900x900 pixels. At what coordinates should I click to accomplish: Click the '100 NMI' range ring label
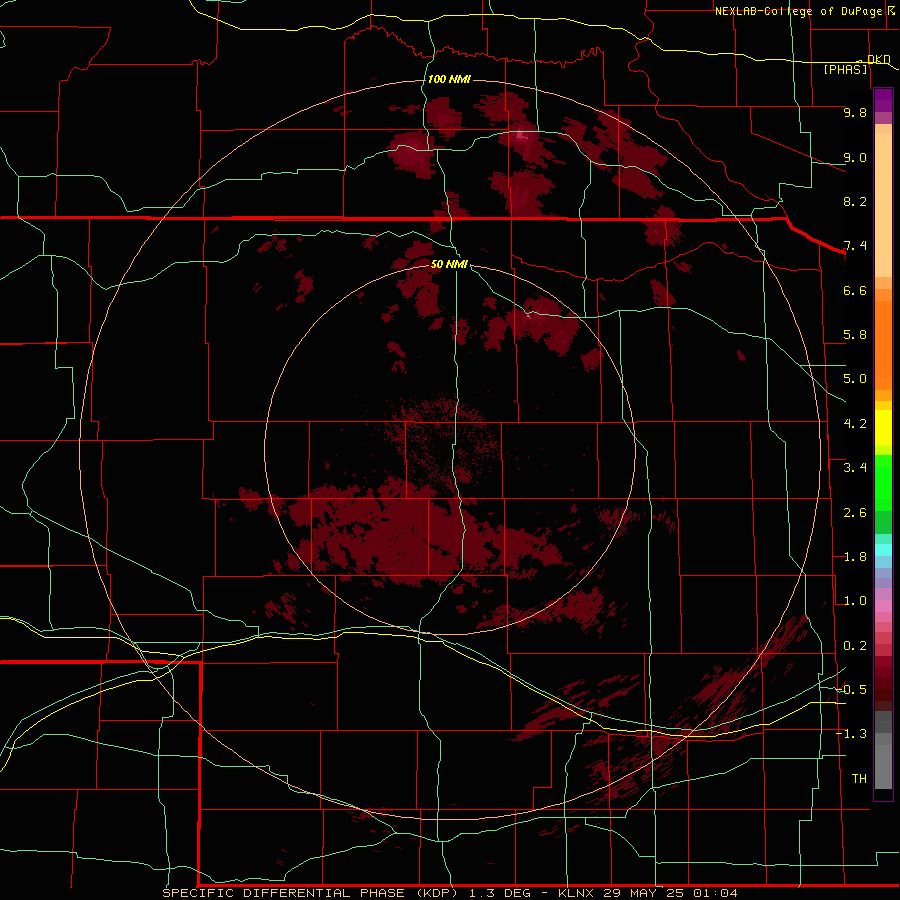(x=449, y=79)
